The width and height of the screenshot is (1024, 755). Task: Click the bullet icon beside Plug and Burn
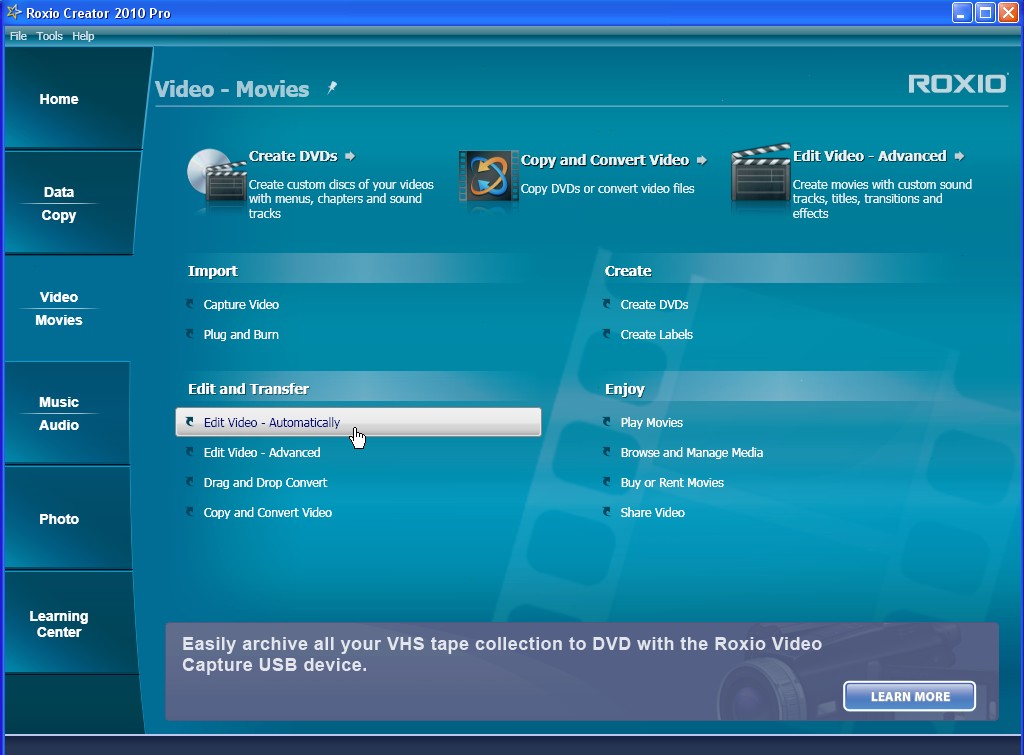pyautogui.click(x=190, y=334)
